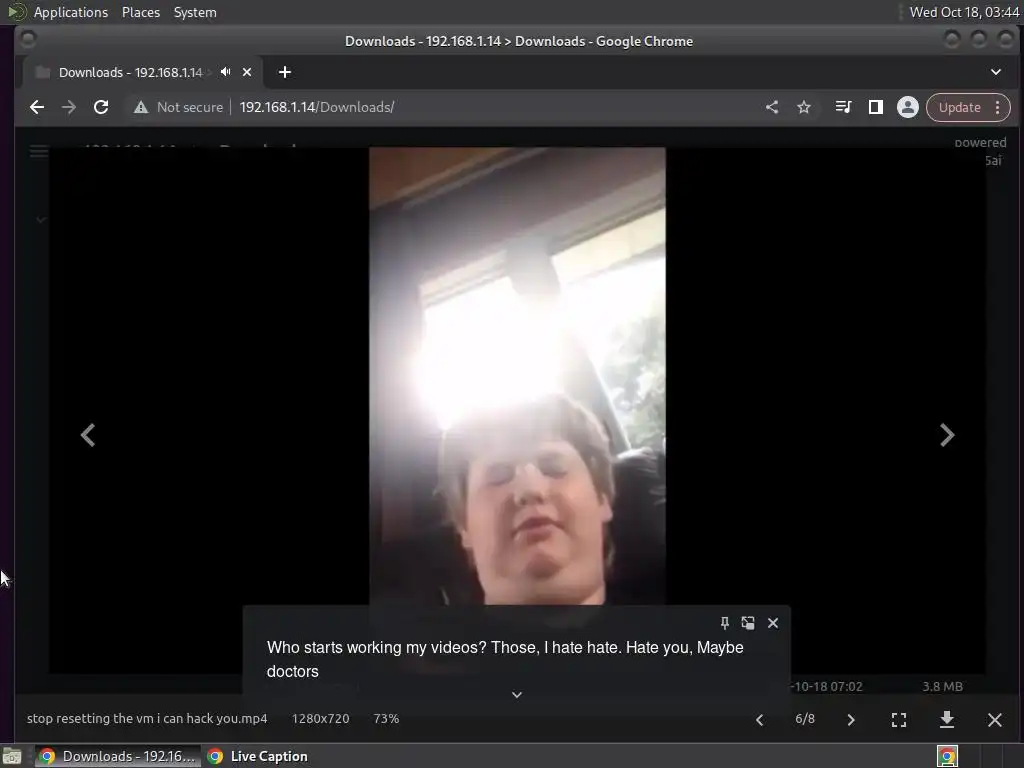Open the Chrome three-dot menu
Viewport: 1024px width, 768px height.
(997, 107)
